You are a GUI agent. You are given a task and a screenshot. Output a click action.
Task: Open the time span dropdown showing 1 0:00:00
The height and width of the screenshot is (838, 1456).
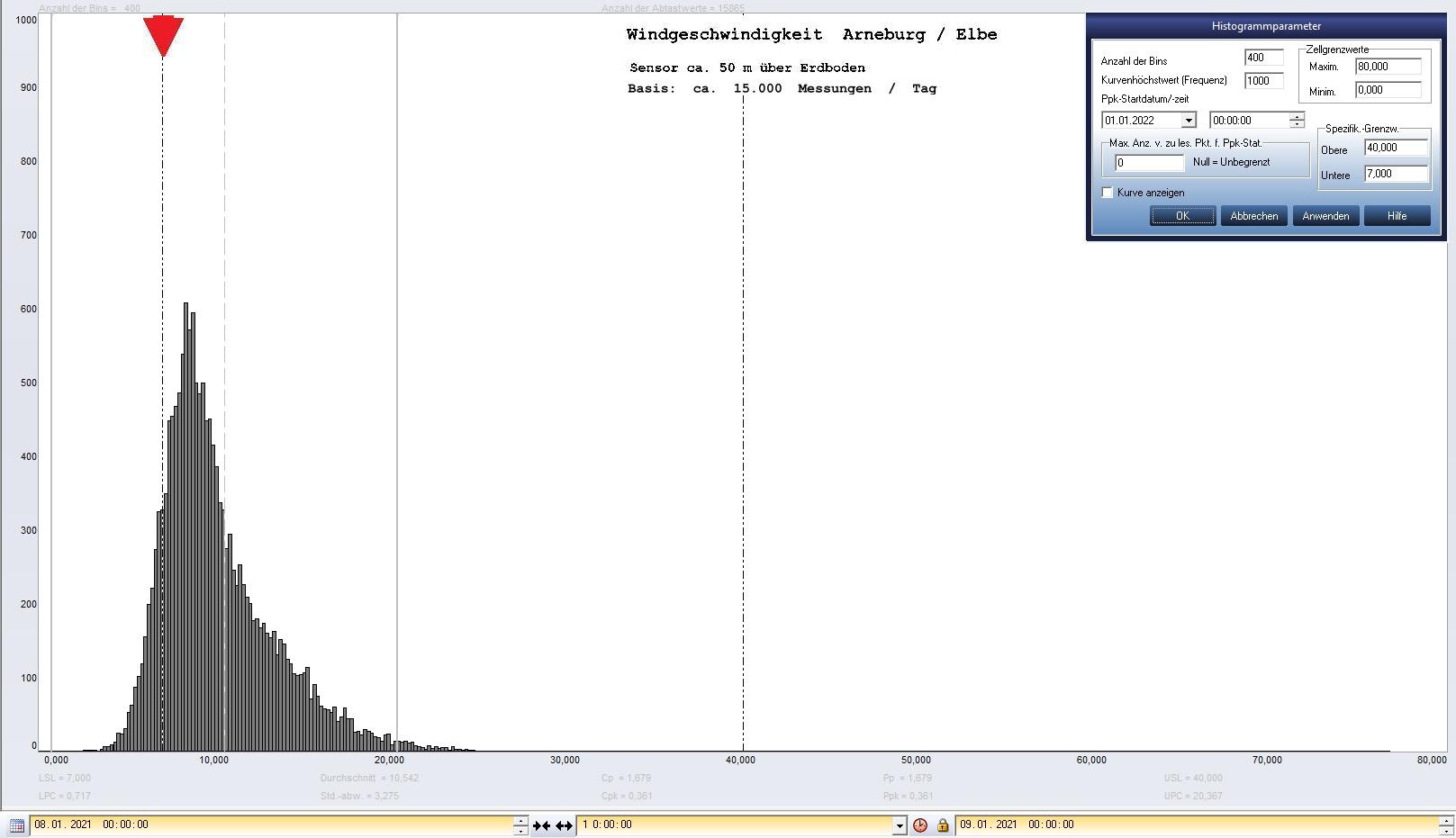[x=899, y=825]
